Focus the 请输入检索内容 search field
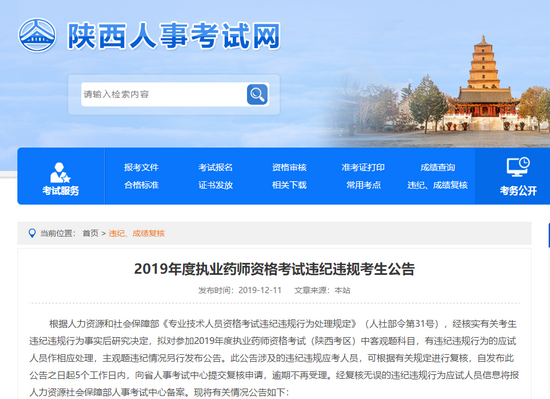The width and height of the screenshot is (550, 399). click(x=164, y=94)
